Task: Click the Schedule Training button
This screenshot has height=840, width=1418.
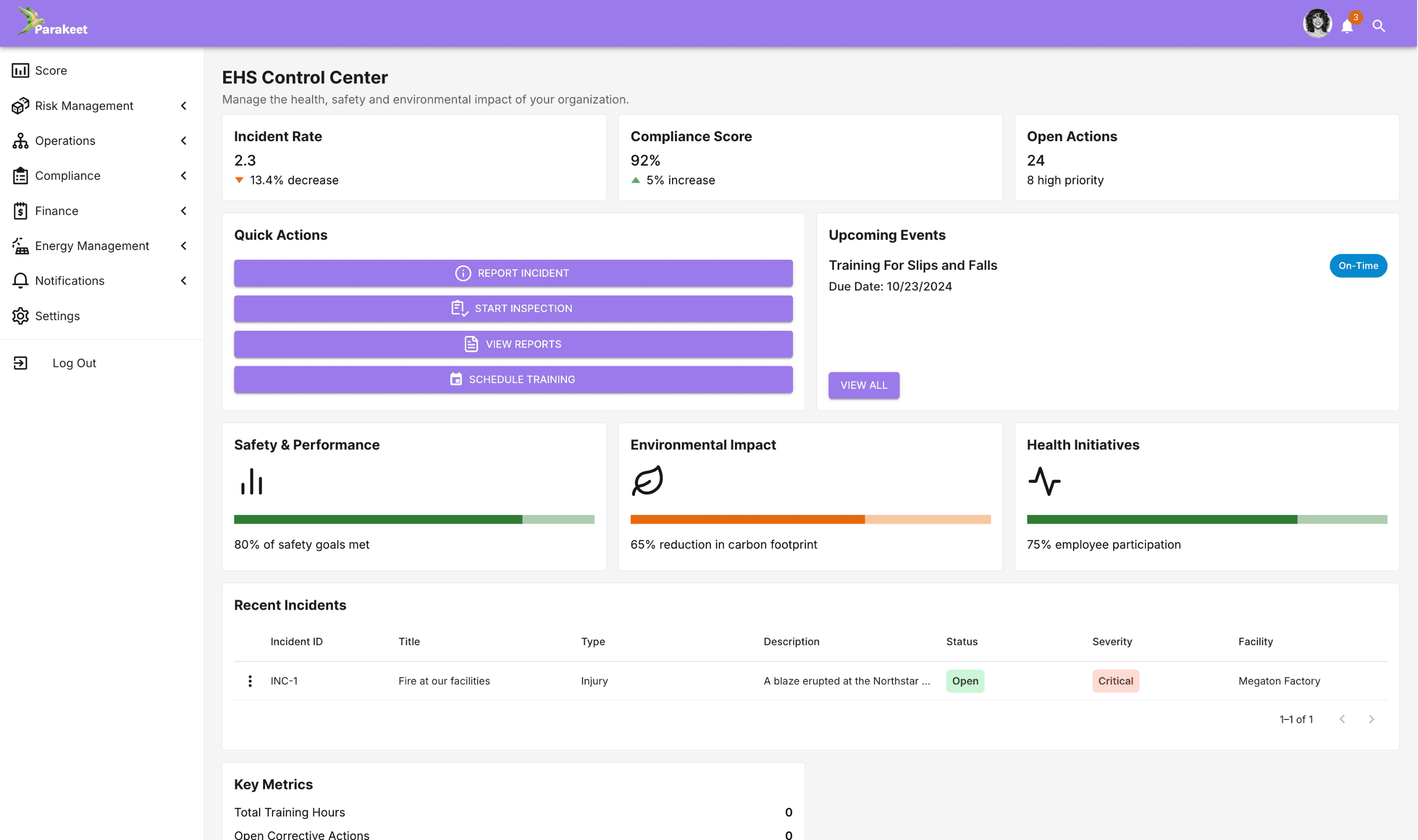Action: 514,379
